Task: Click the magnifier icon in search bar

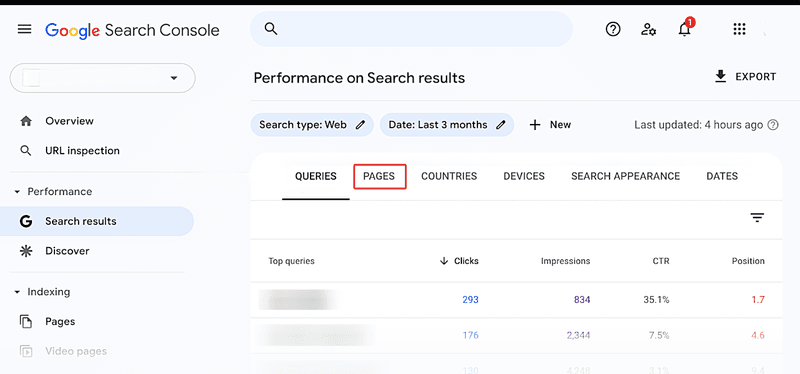Action: pyautogui.click(x=271, y=29)
